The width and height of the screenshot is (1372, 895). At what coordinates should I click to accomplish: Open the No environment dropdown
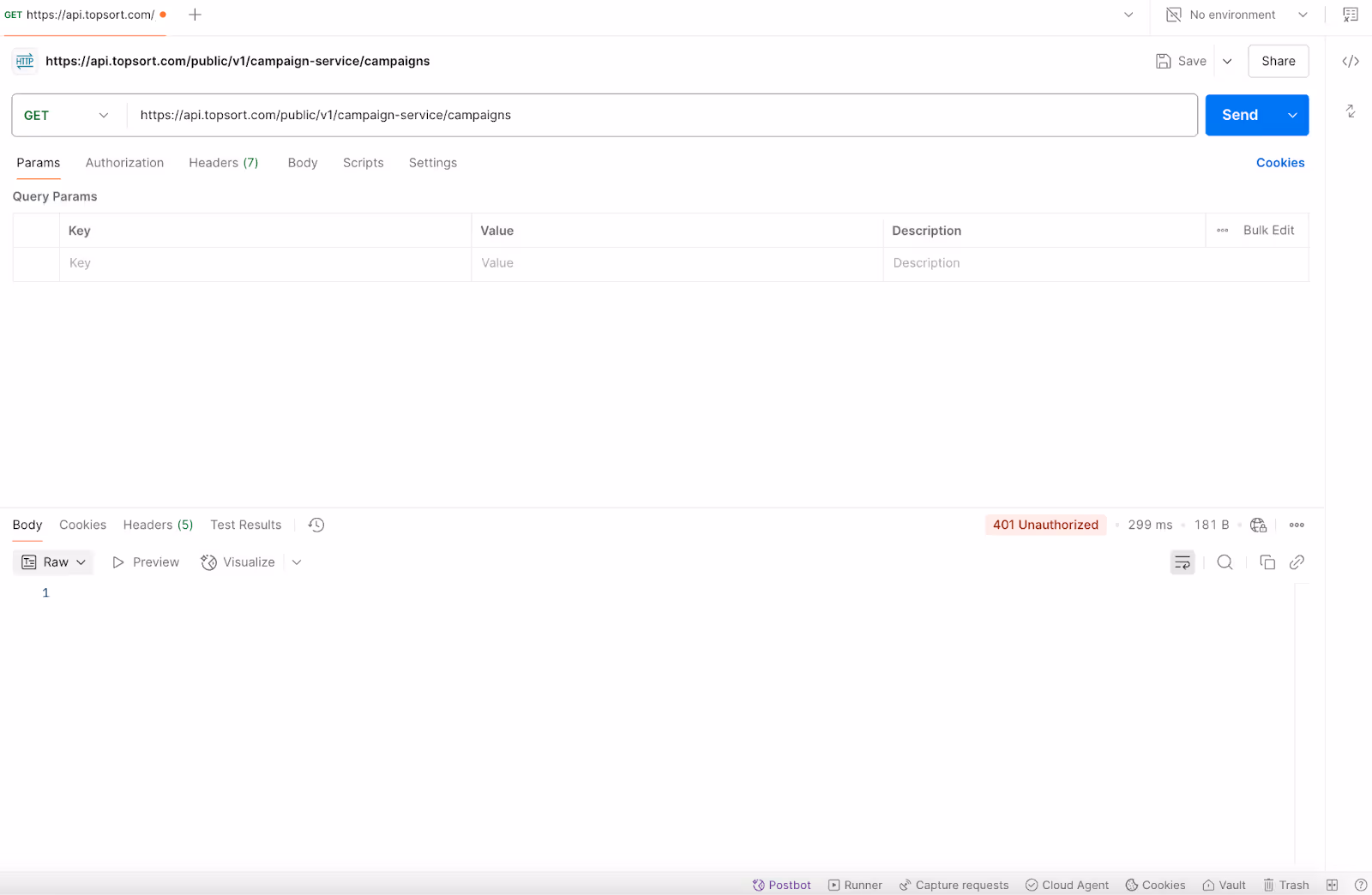coord(1238,15)
